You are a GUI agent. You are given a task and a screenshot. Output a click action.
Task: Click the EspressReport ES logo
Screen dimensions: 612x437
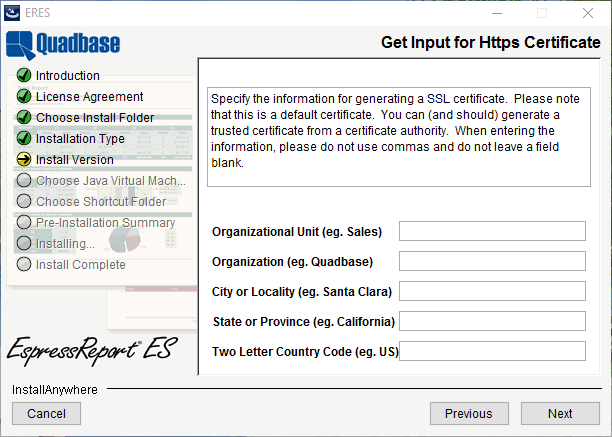[92, 350]
